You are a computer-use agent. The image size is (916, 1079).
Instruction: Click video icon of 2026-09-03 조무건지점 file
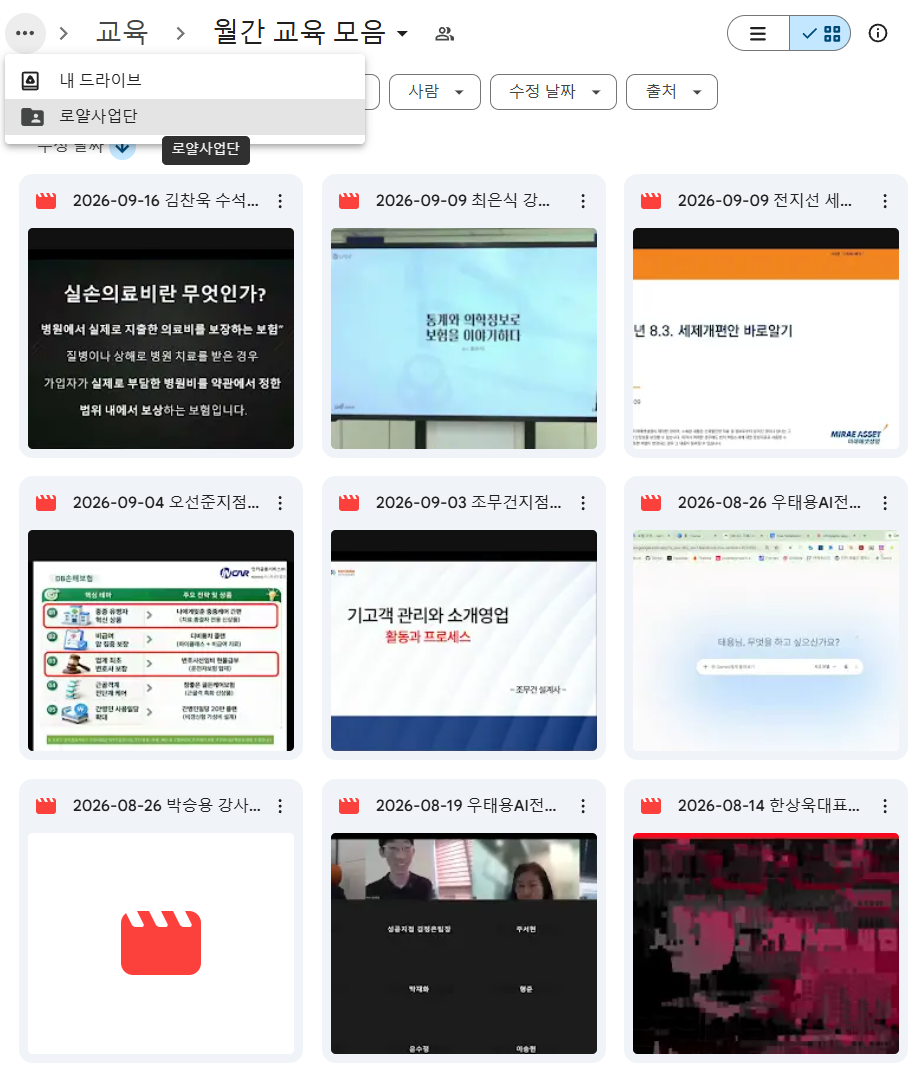349,503
